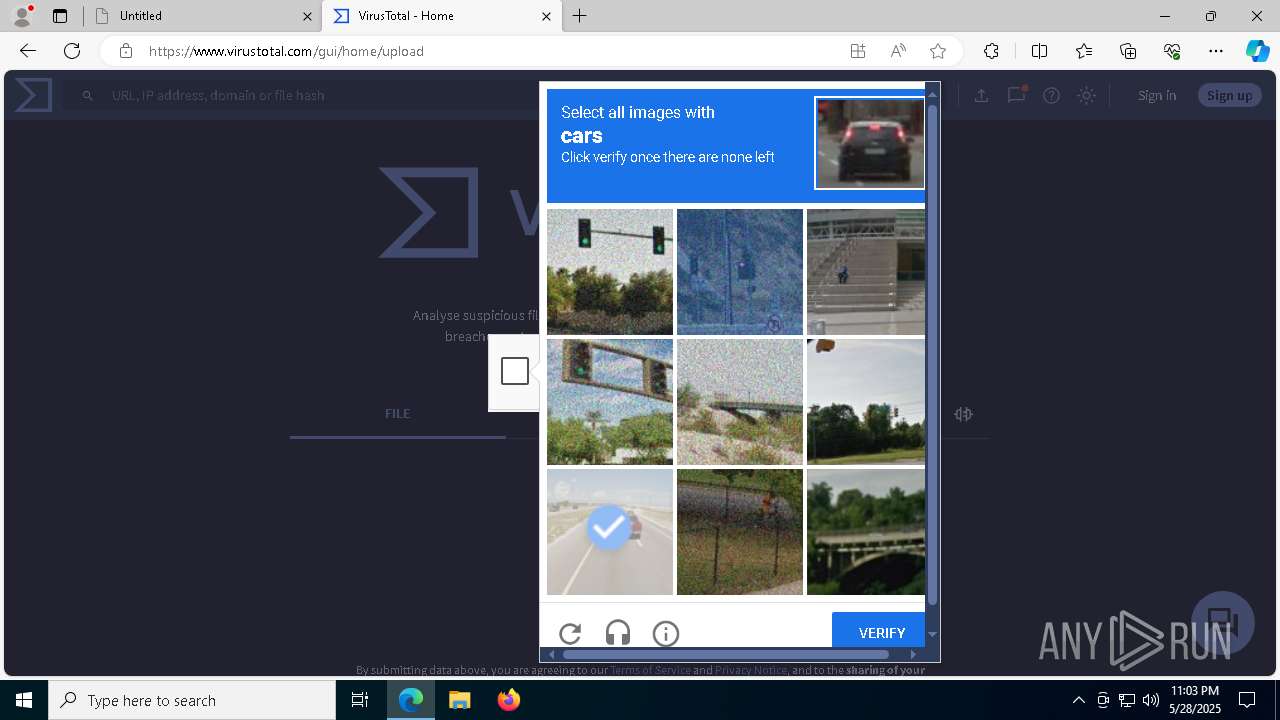
Task: Tick the I'm not a robot checkbox
Action: pos(515,371)
